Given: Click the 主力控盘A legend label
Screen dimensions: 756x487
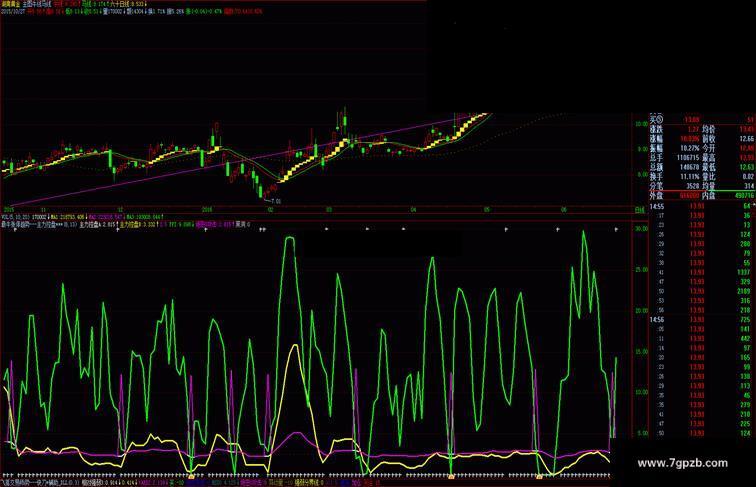Looking at the screenshot, I should click(x=91, y=225).
